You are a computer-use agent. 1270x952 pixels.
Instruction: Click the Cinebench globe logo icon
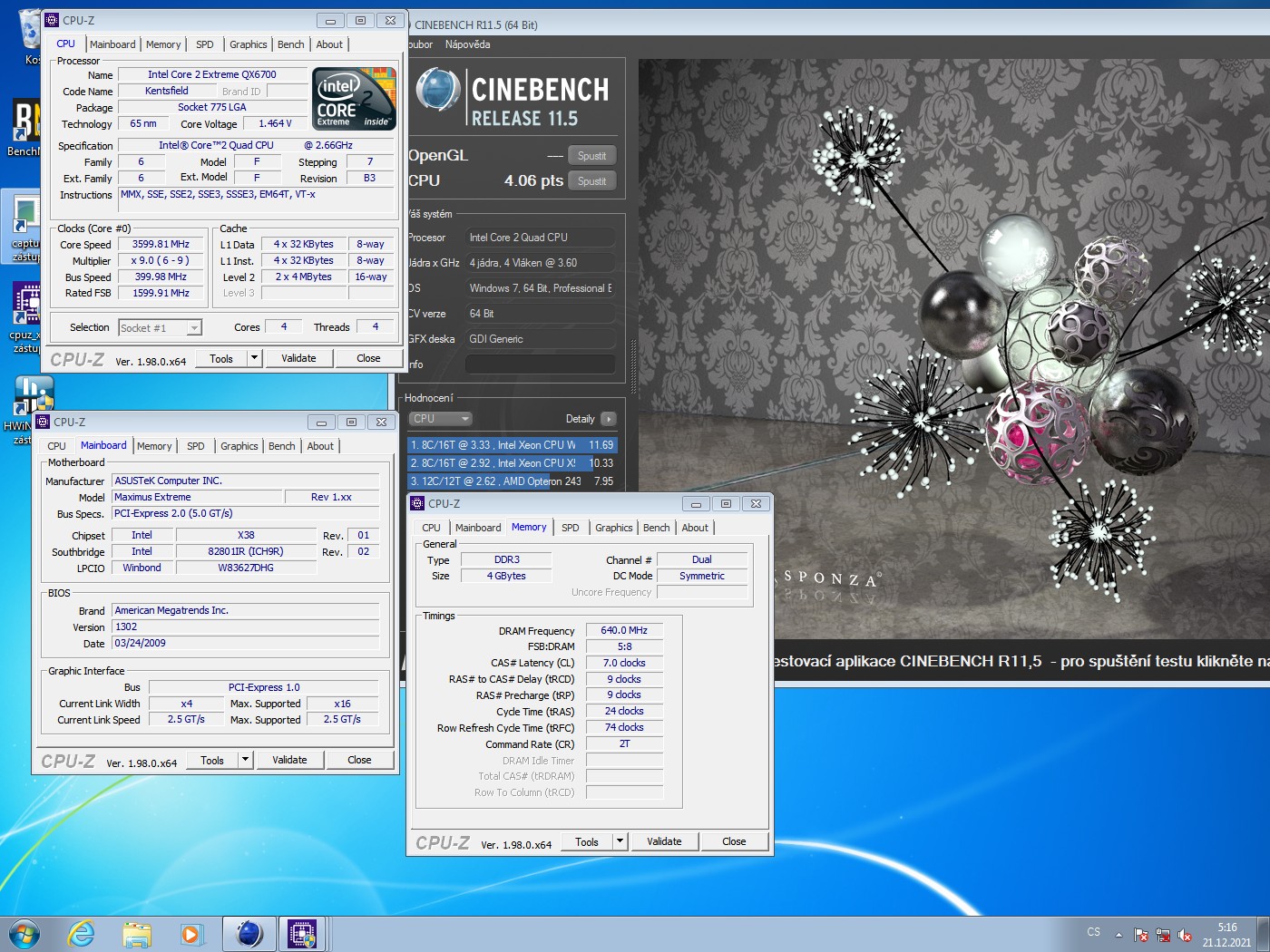pyautogui.click(x=439, y=90)
